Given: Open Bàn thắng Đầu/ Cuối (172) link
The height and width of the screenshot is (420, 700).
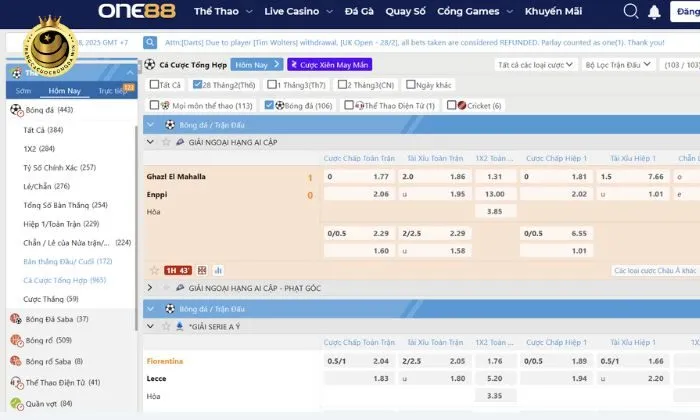Looking at the screenshot, I should coord(67,261).
